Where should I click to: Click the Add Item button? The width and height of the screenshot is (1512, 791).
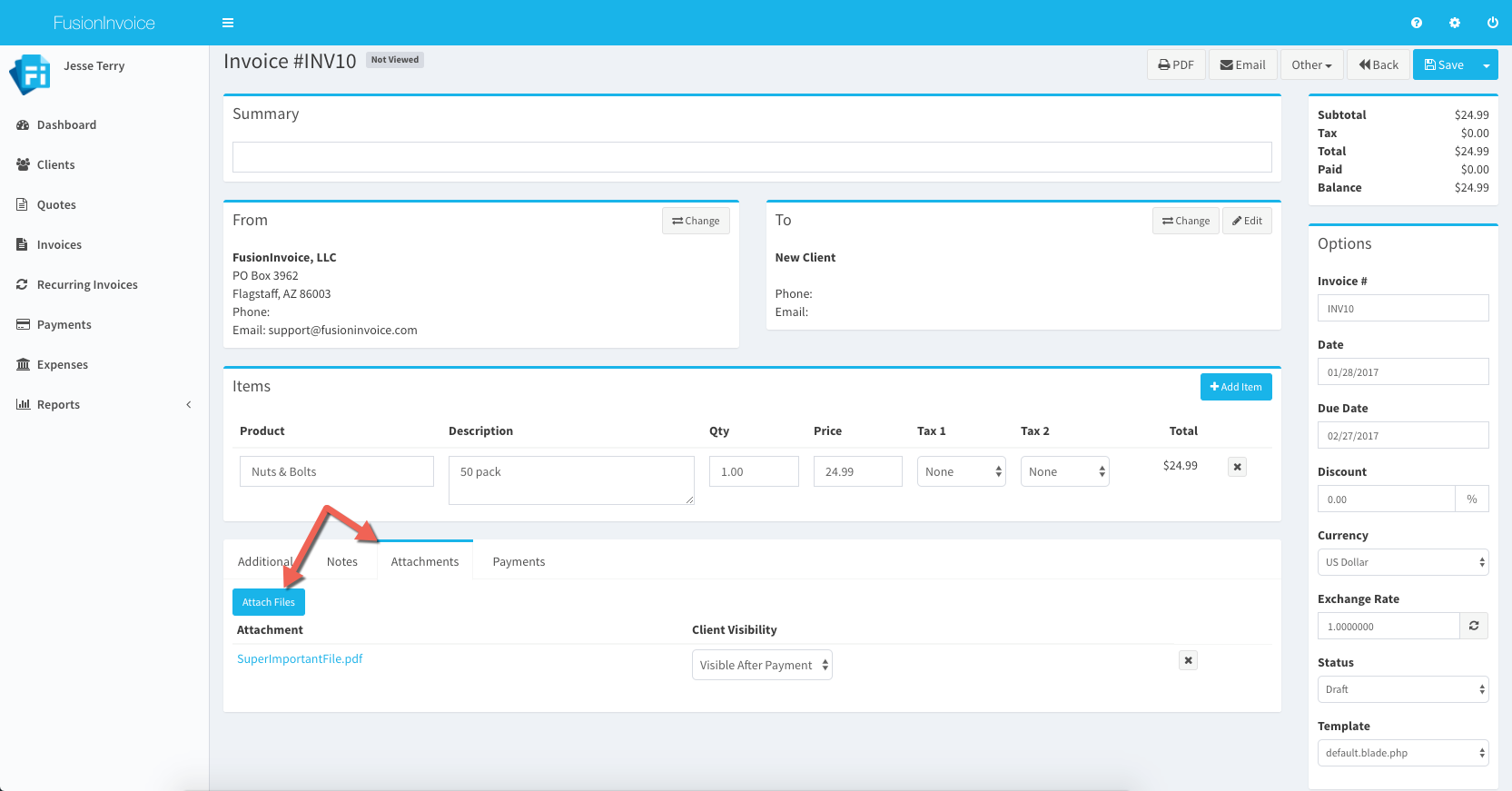(1236, 387)
